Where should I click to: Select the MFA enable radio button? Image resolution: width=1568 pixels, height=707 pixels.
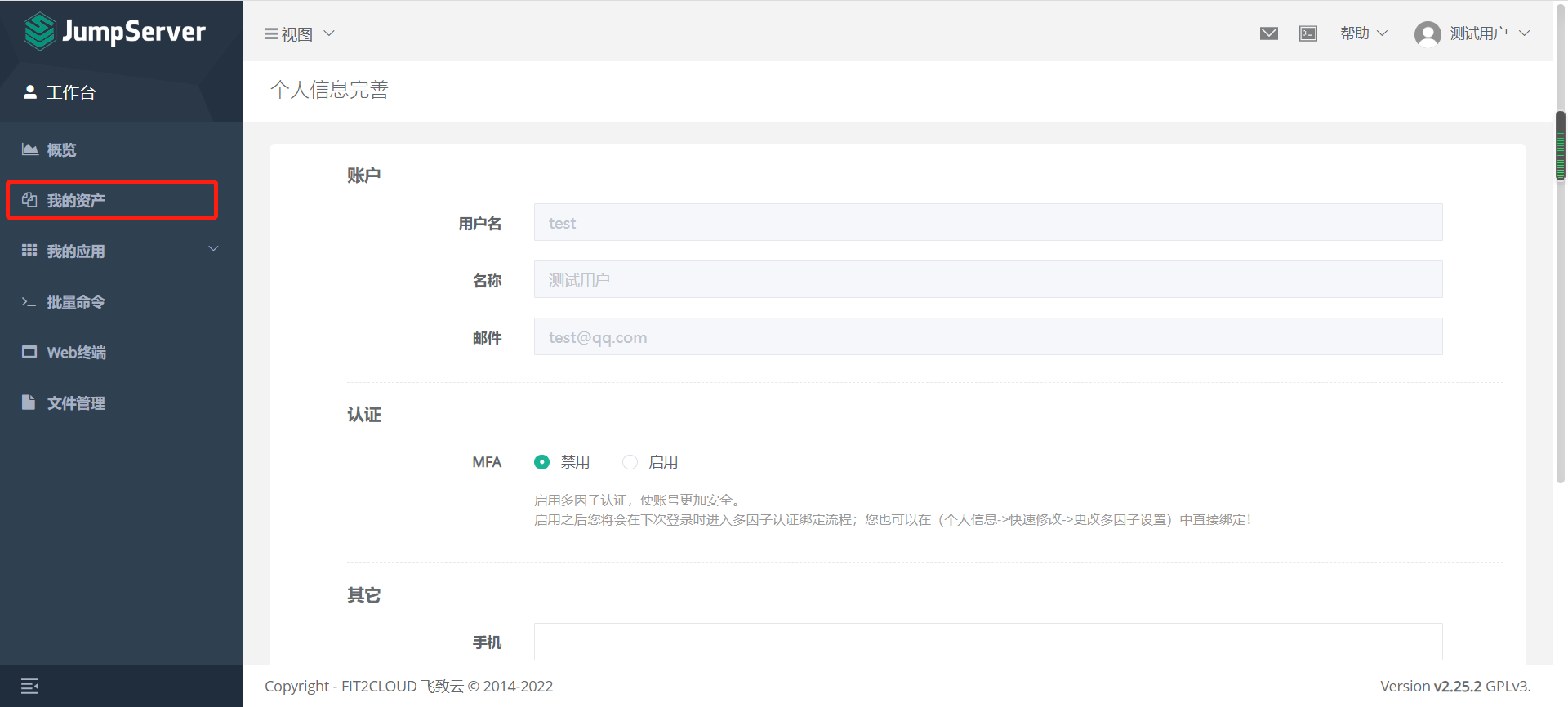click(x=630, y=462)
